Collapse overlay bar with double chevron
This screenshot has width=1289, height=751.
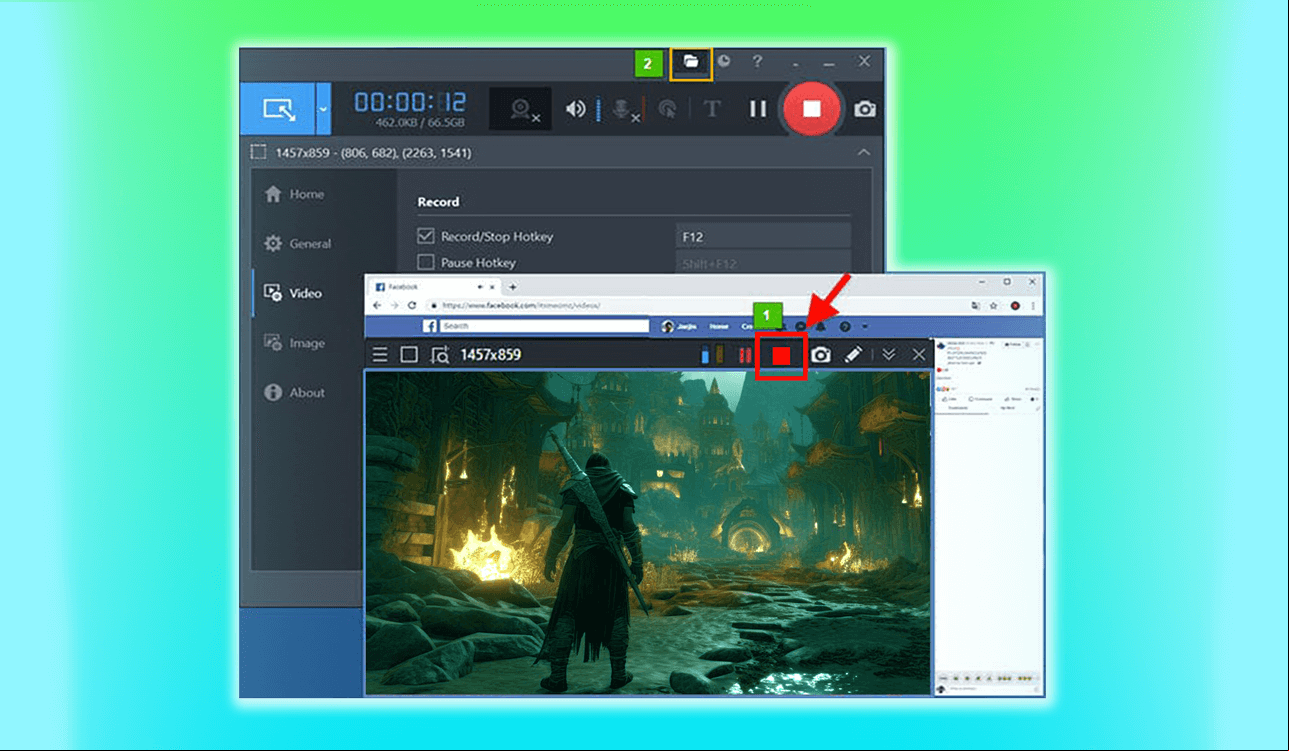[888, 354]
